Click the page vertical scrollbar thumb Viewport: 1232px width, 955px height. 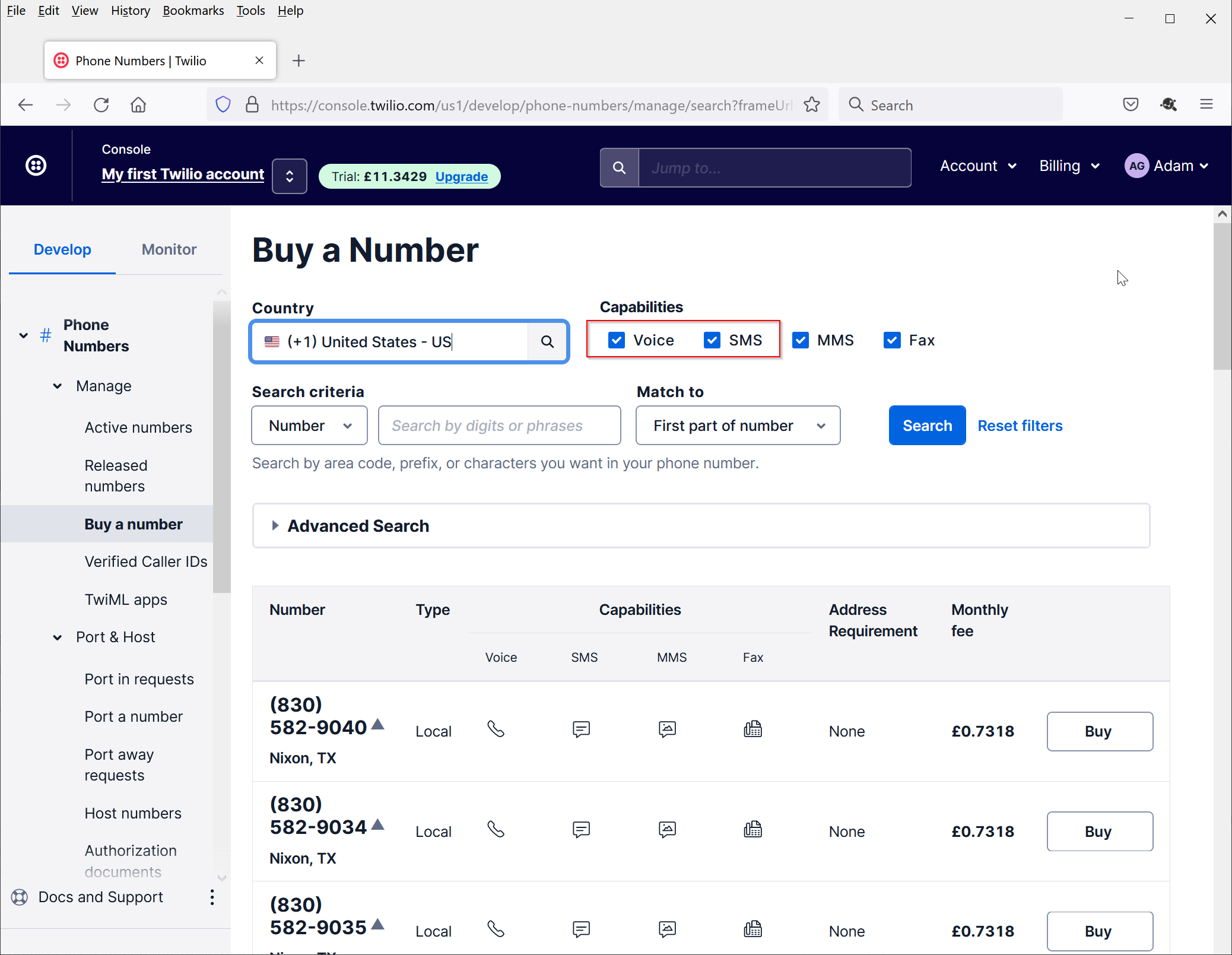coord(1222,297)
